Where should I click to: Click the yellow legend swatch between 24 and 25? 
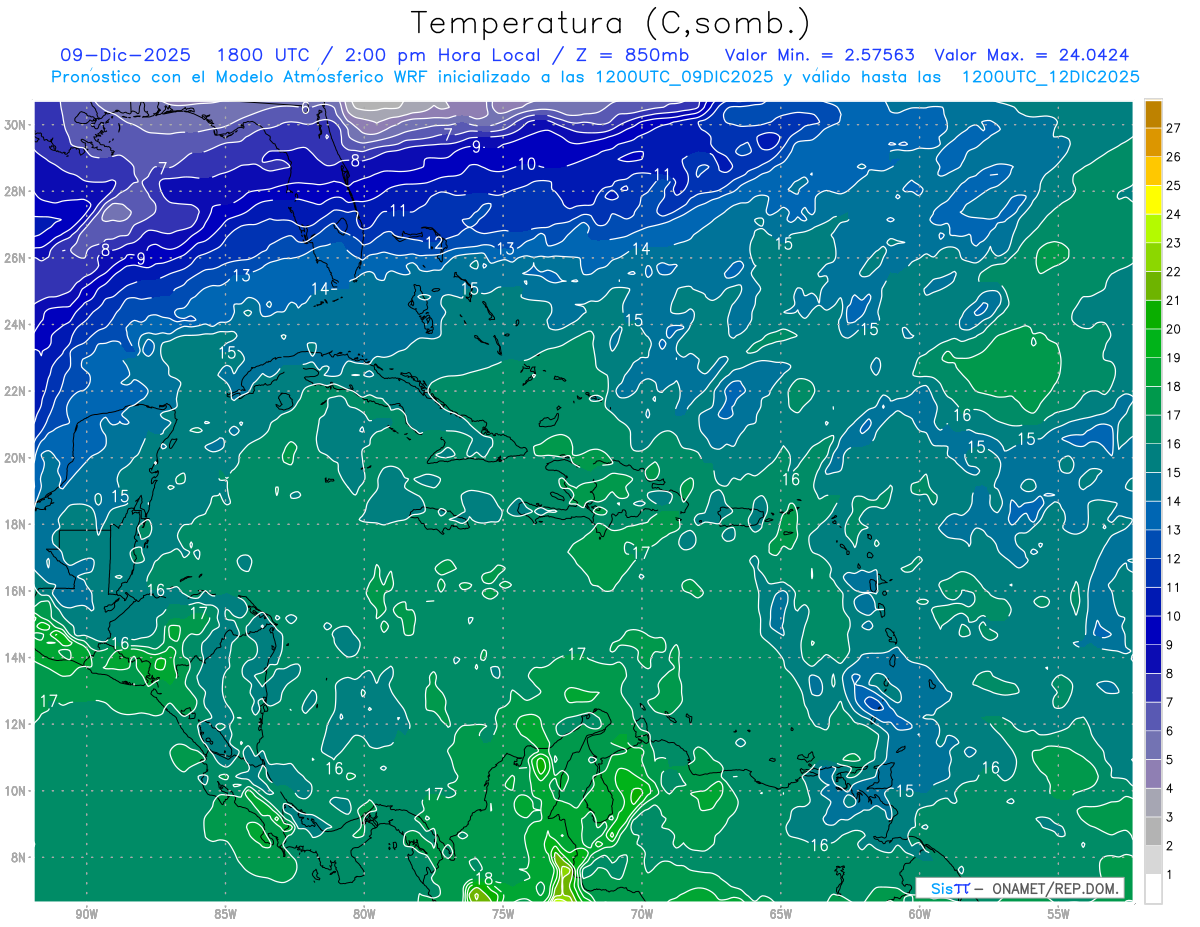coord(1153,199)
